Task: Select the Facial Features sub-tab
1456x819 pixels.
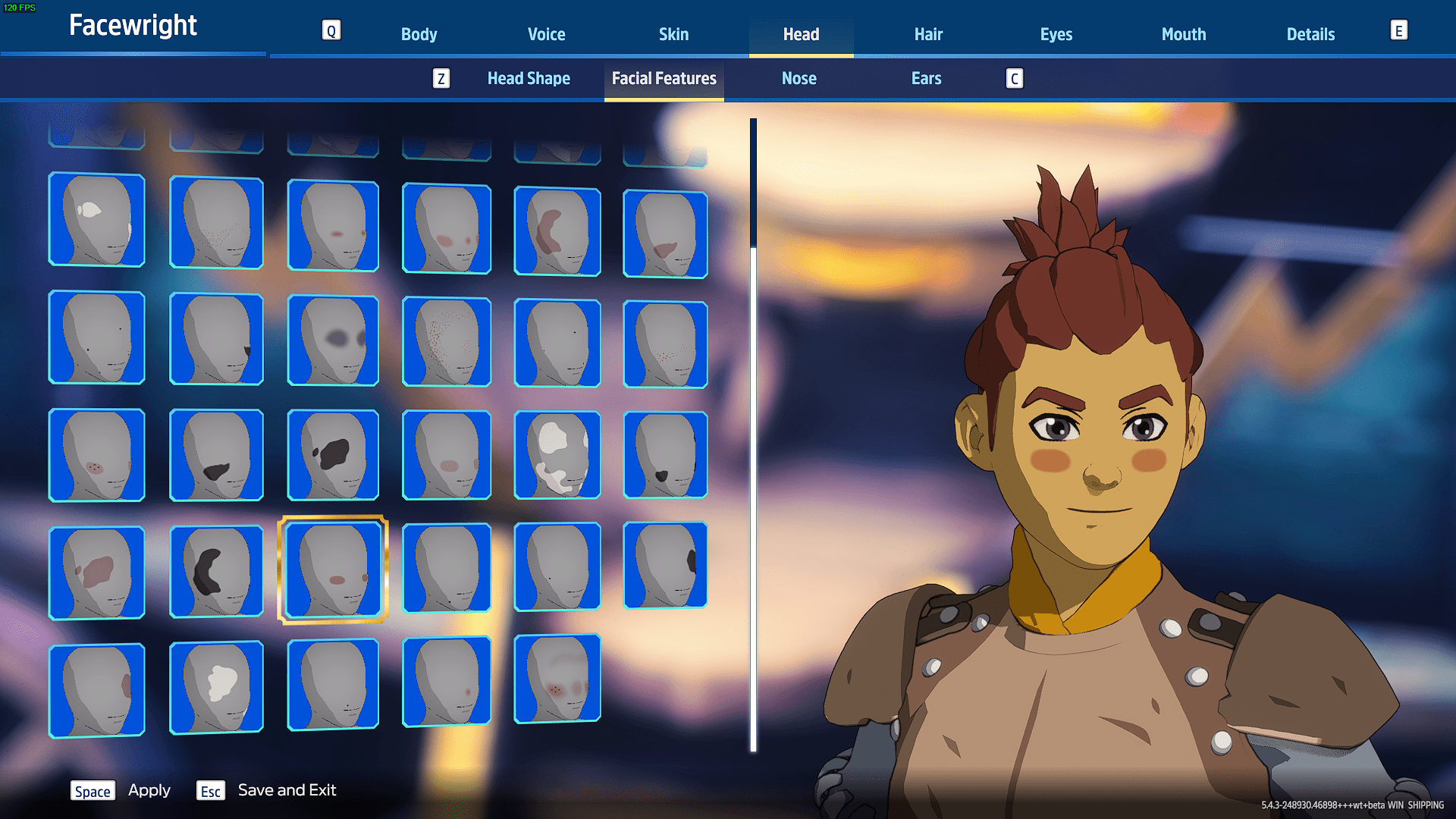Action: click(x=664, y=78)
